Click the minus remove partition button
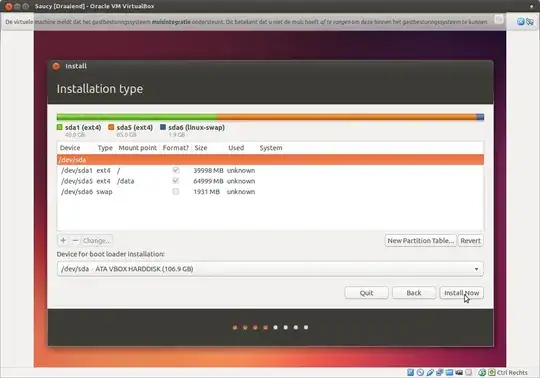This screenshot has height=378, width=540. pyautogui.click(x=75, y=240)
